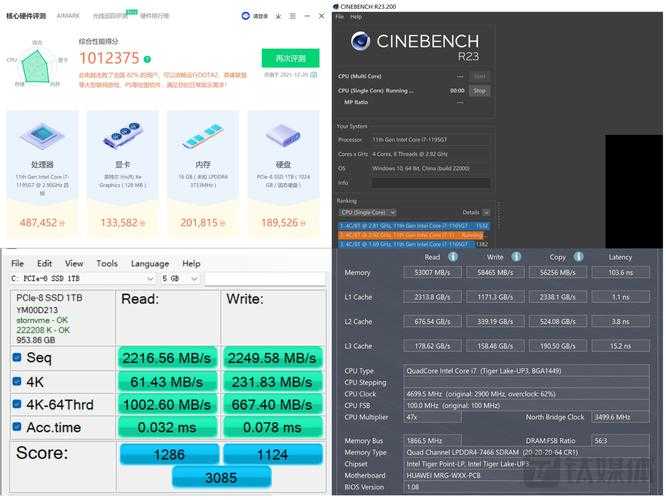The width and height of the screenshot is (666, 500).
Task: Click the radar performance chart in Master Lu
Action: [x=37, y=66]
